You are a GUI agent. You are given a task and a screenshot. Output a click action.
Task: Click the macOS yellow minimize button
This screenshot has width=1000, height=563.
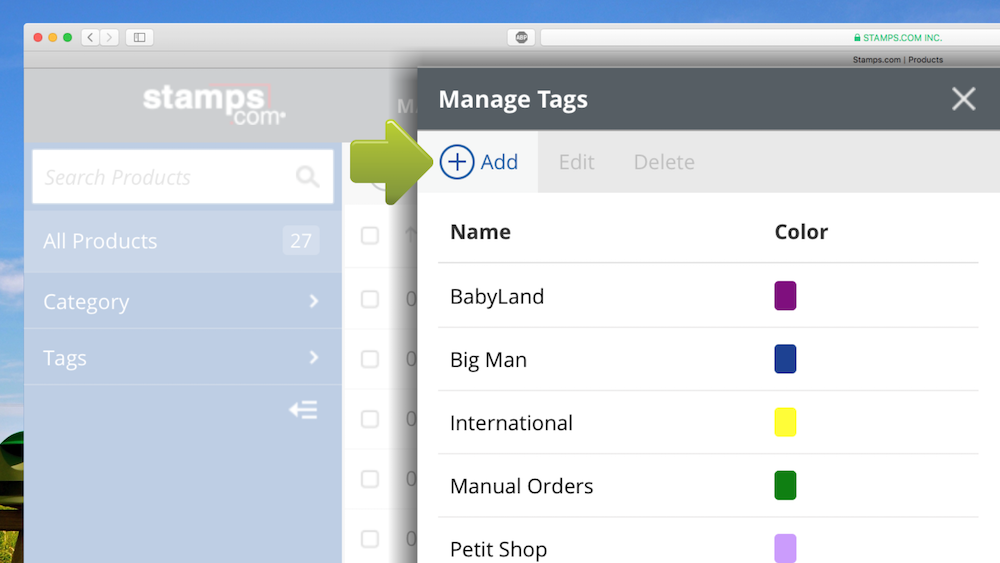53,38
